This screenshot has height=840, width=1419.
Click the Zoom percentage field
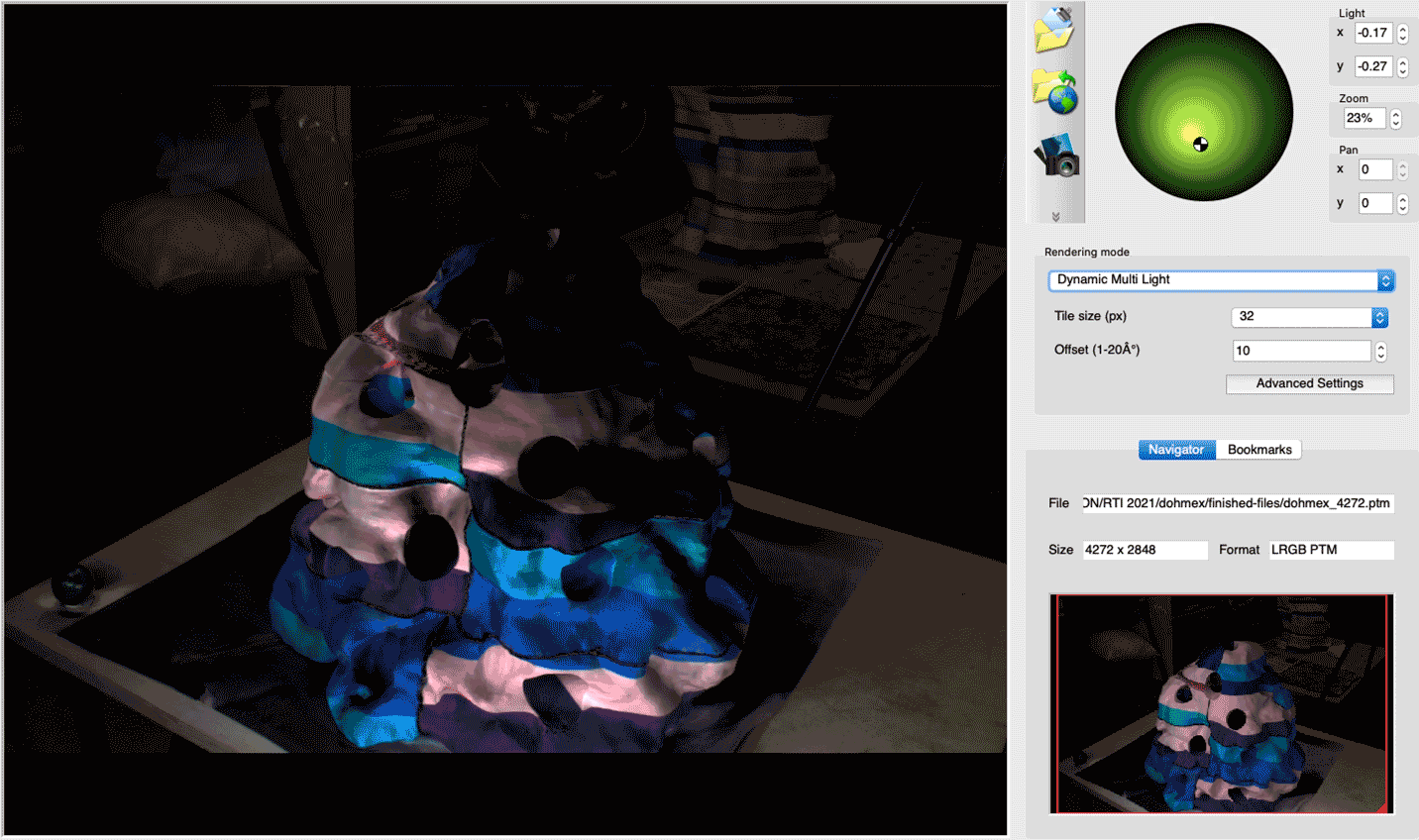tap(1364, 118)
